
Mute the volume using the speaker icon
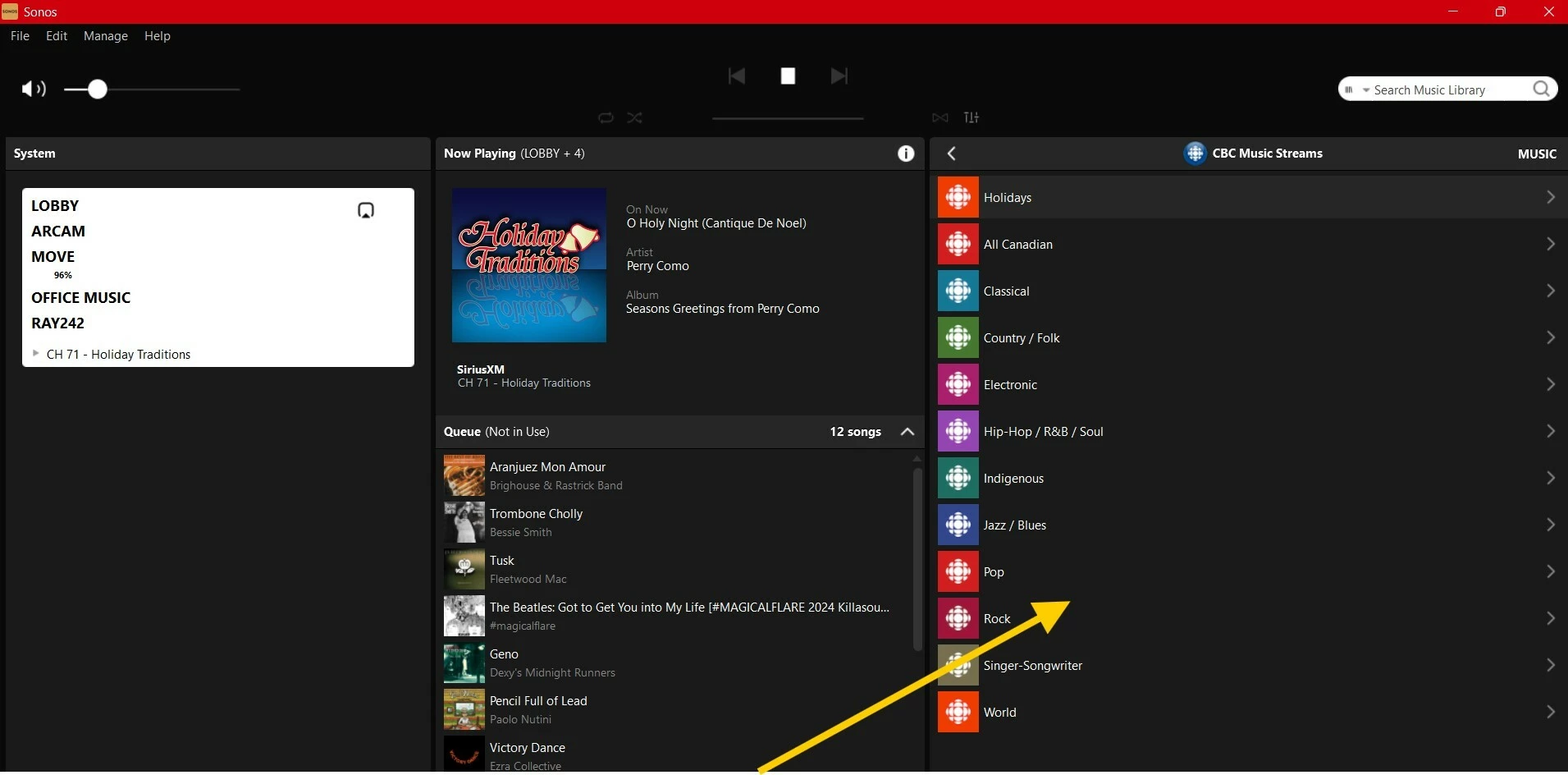click(x=33, y=89)
